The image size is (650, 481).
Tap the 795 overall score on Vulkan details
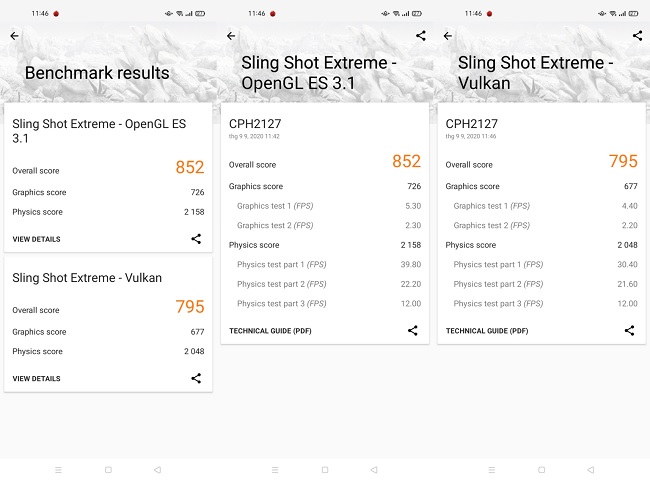[x=623, y=162]
